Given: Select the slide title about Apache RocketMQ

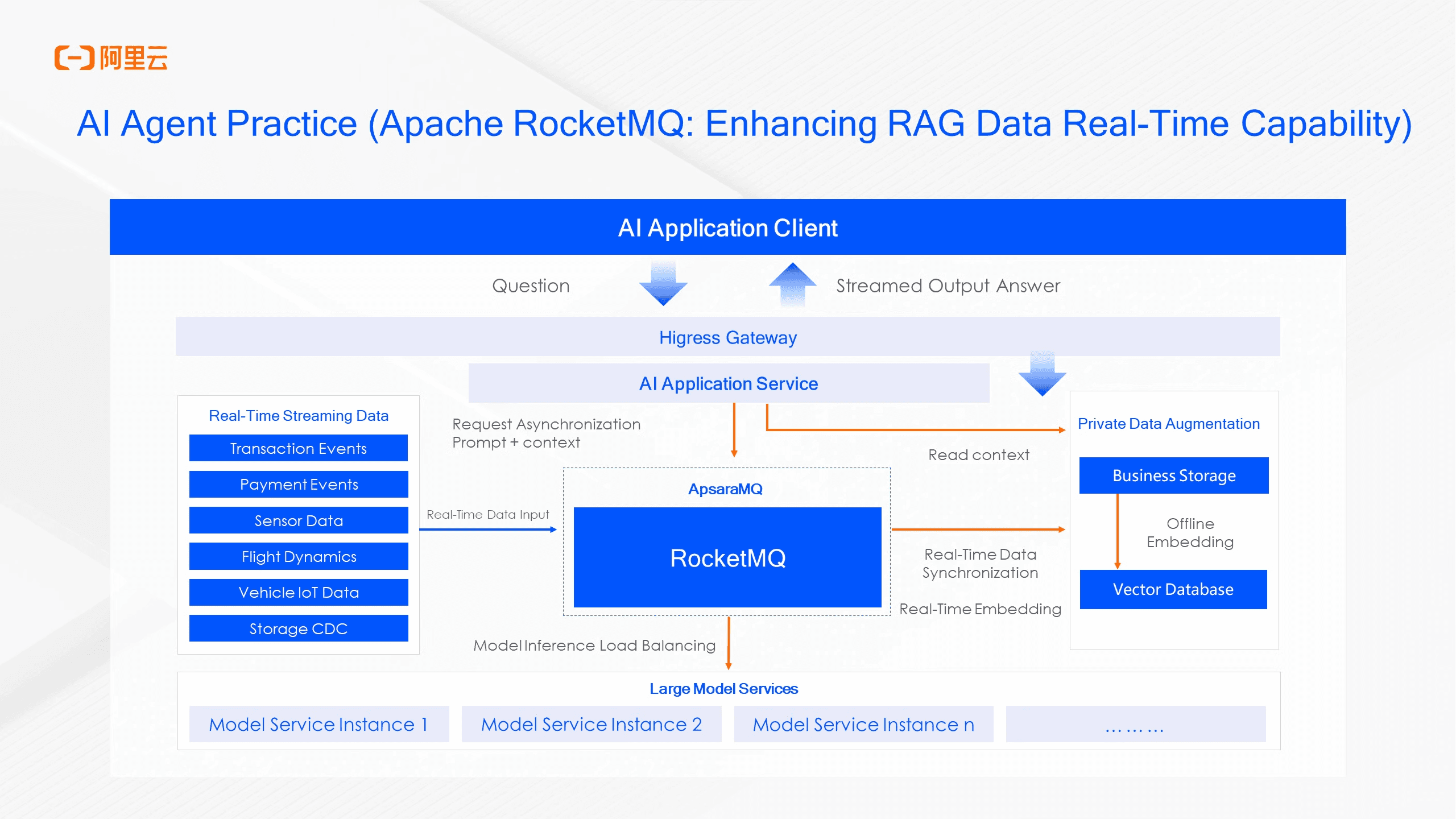Looking at the screenshot, I should pos(744,123).
